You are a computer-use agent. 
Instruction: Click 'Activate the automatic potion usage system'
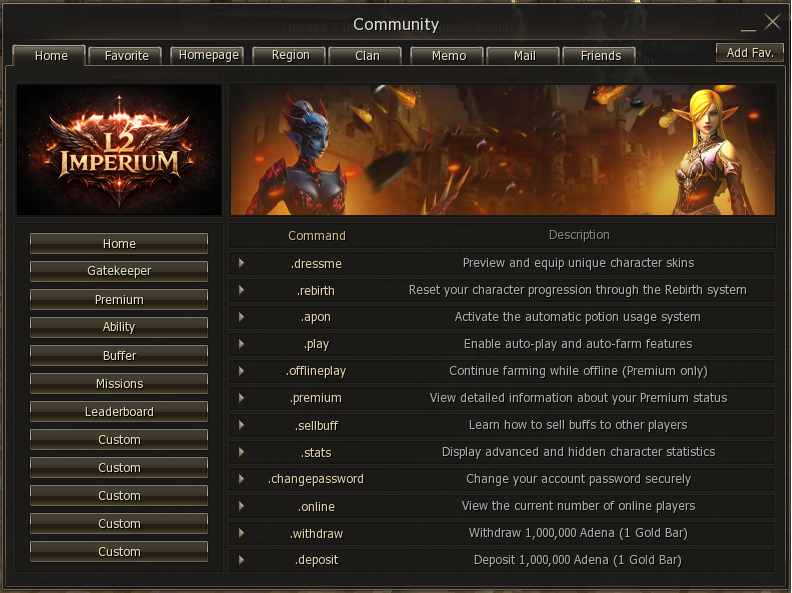577,317
